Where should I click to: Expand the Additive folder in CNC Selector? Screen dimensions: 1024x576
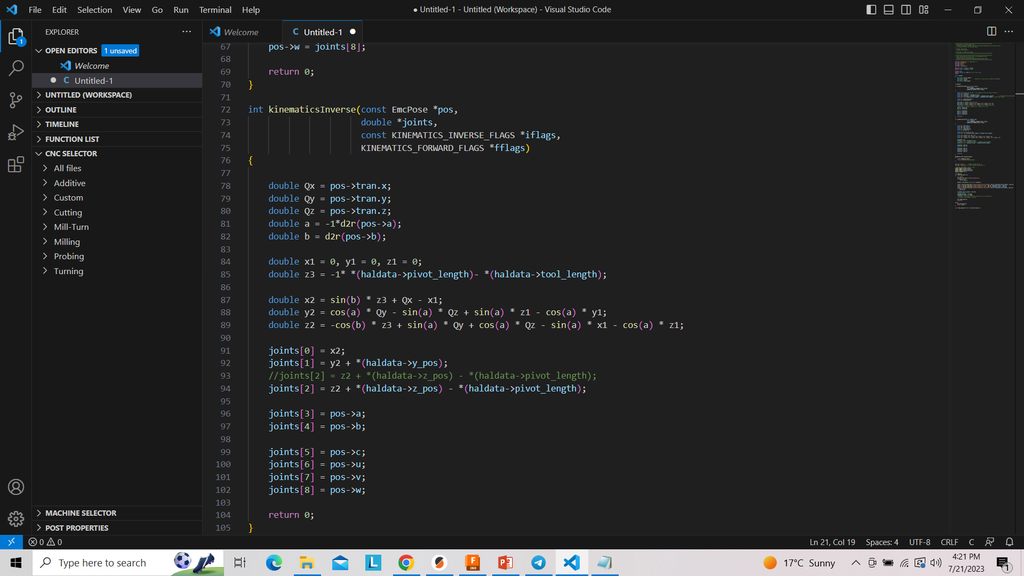pos(69,183)
